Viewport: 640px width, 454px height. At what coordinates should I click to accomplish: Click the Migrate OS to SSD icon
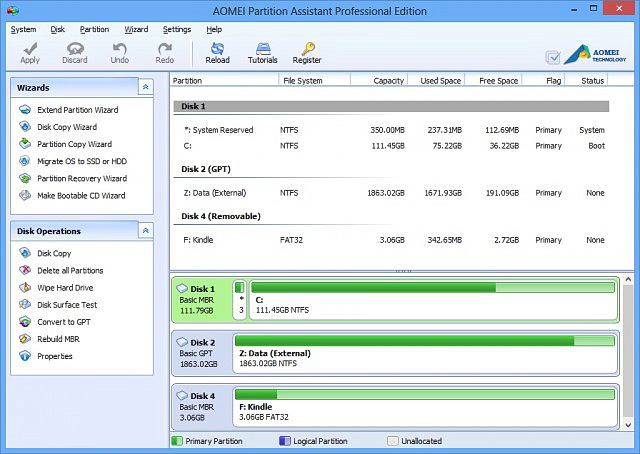click(x=25, y=161)
